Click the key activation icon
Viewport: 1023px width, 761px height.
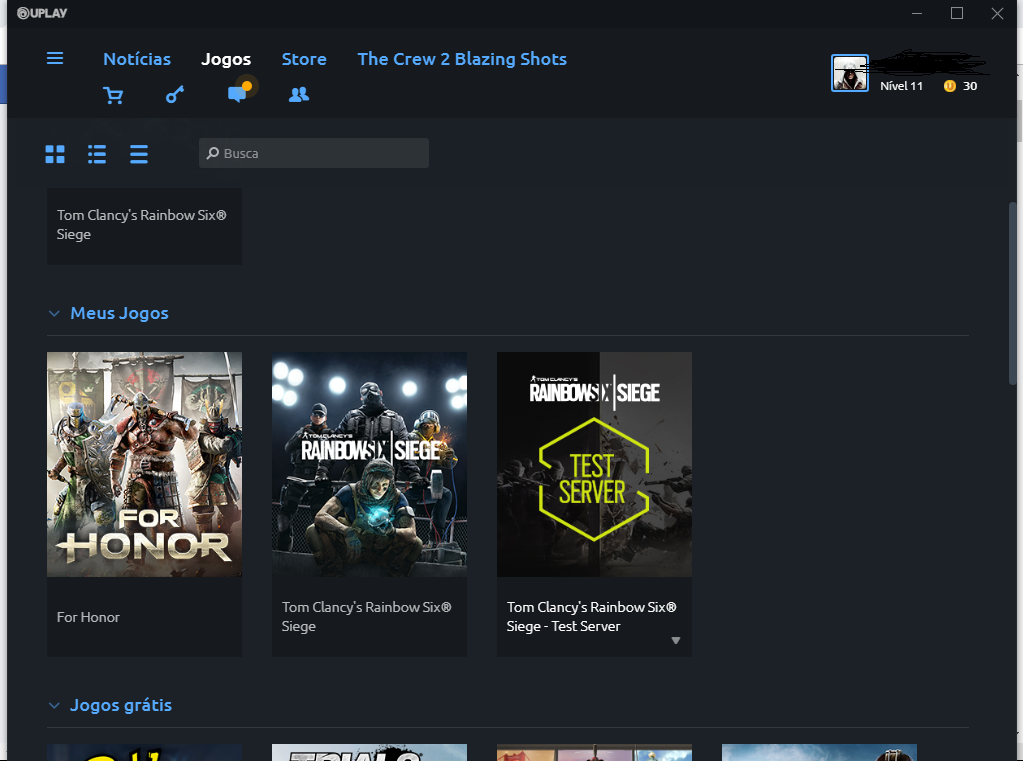(174, 95)
